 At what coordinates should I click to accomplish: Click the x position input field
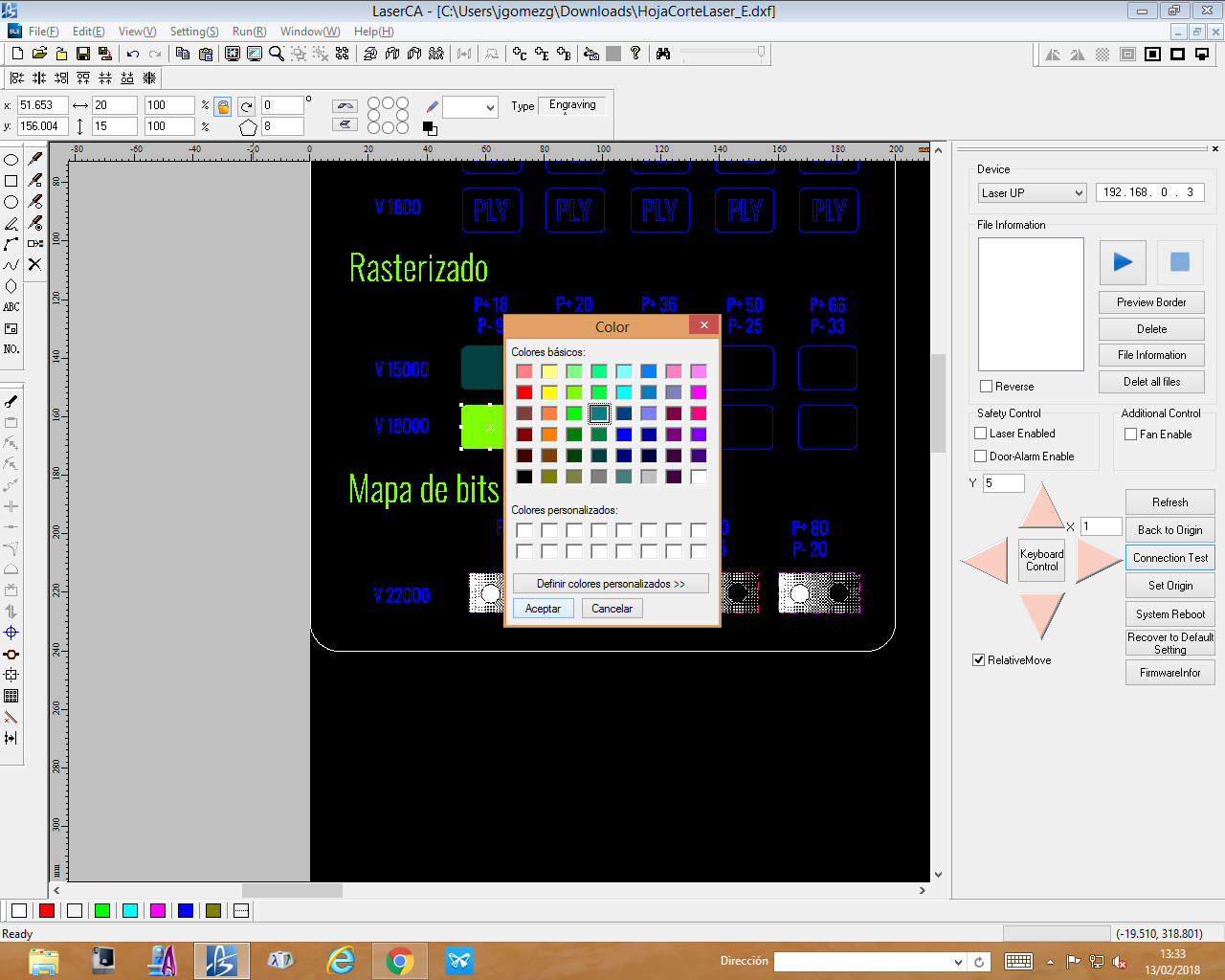coord(43,105)
